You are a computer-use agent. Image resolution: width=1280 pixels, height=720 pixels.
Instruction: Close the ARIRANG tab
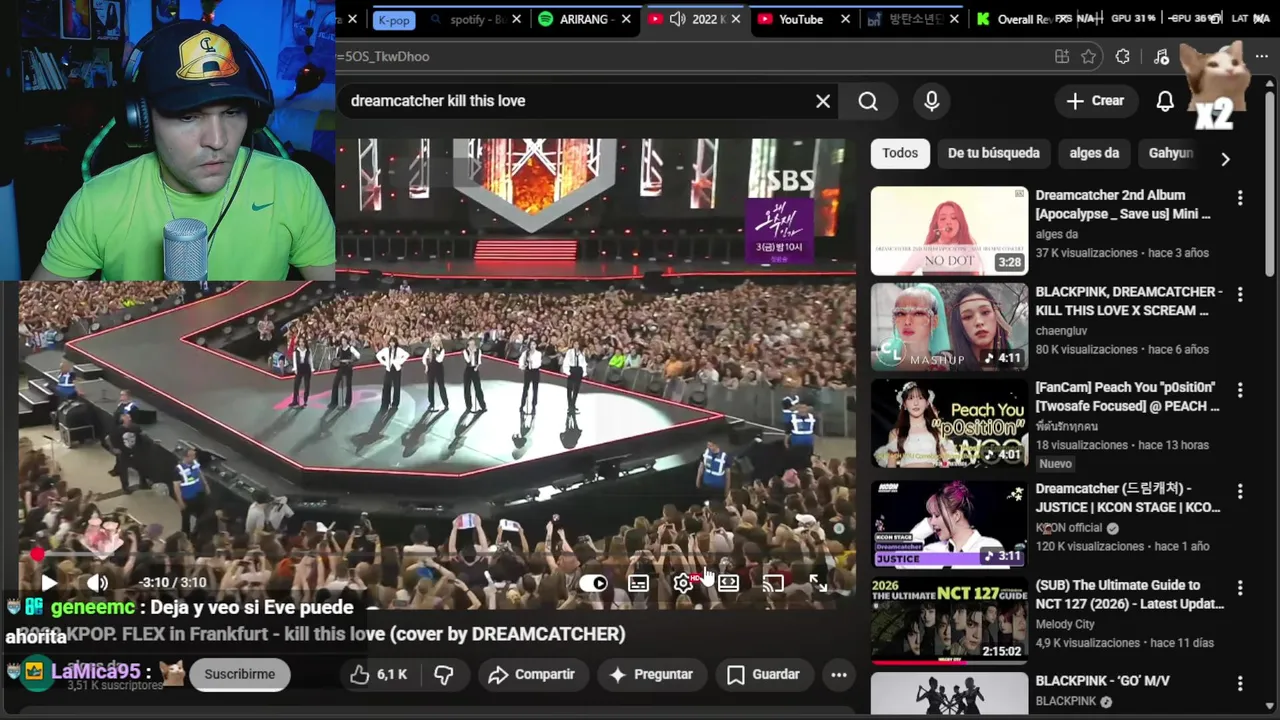627,19
